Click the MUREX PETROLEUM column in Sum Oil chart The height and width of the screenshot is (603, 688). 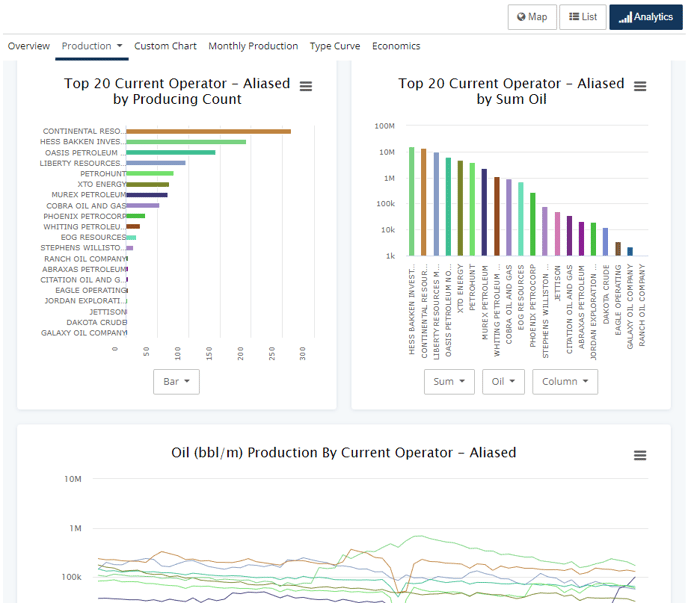[484, 212]
